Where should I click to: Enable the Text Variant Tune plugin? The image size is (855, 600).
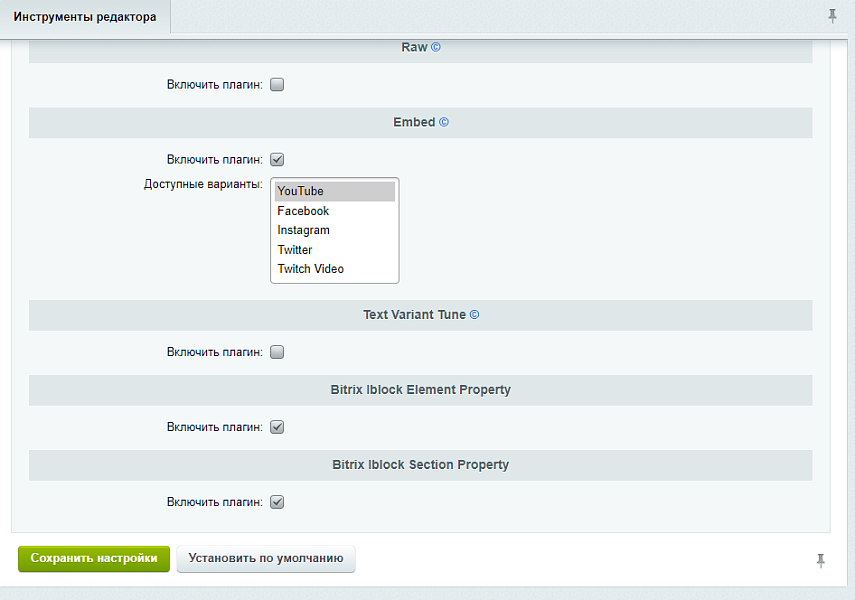tap(278, 352)
